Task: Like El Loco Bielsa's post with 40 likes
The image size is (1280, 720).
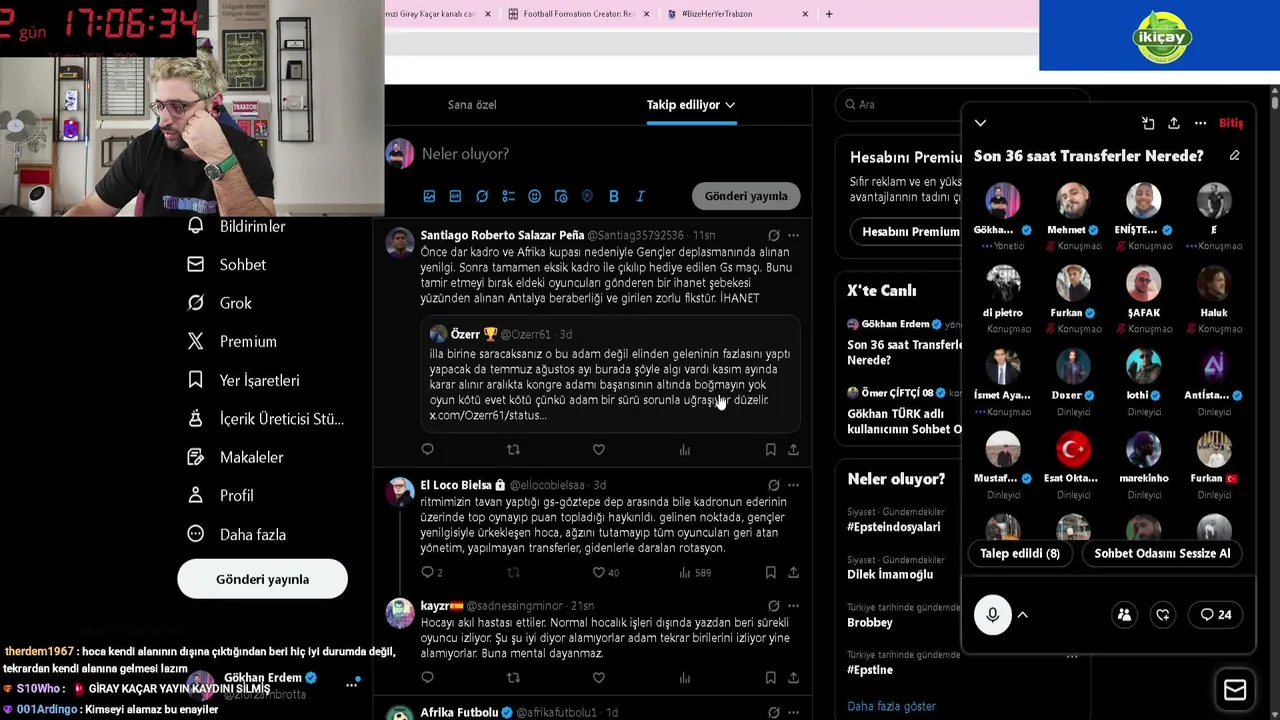Action: click(605, 573)
